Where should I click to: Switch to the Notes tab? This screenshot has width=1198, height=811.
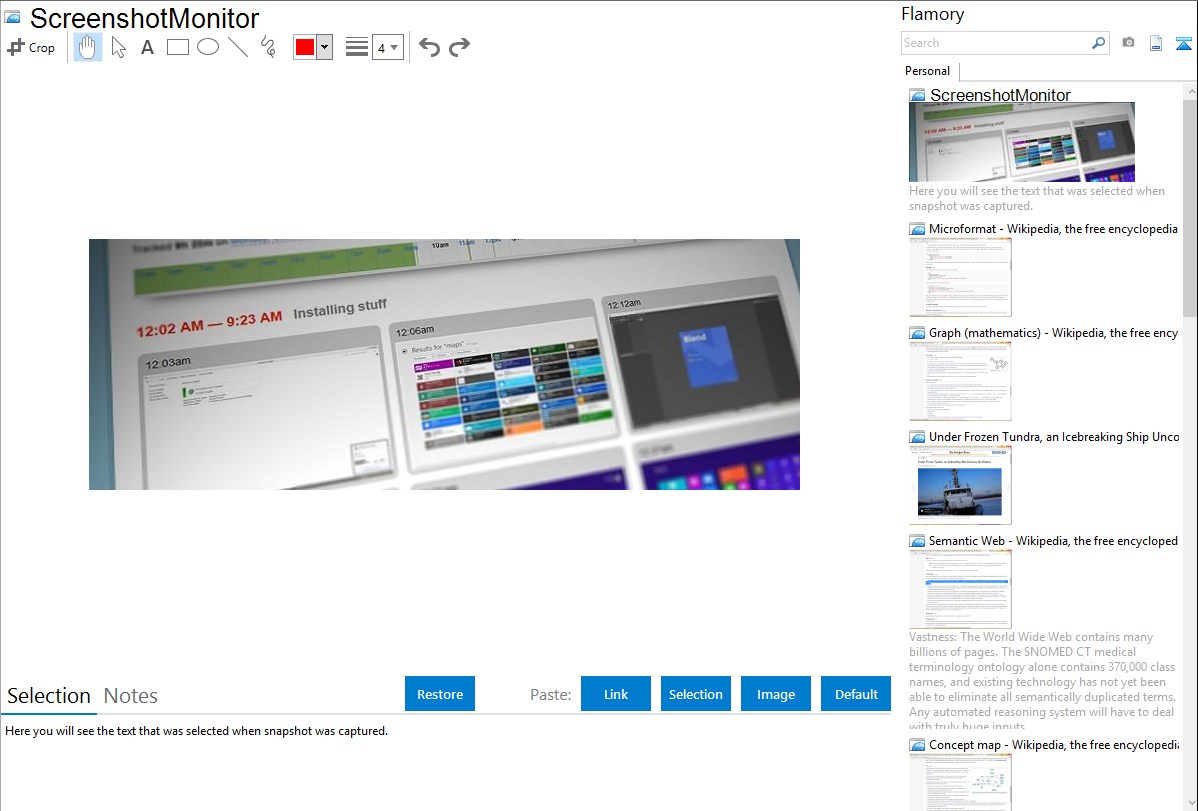pyautogui.click(x=131, y=696)
